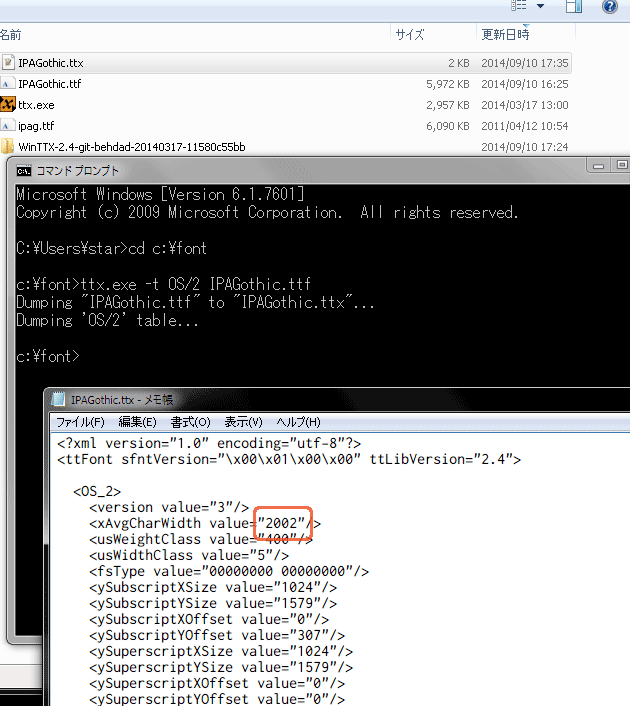This screenshot has width=630, height=706.
Task: Click the ySubscriptXSize value line
Action: 213,588
